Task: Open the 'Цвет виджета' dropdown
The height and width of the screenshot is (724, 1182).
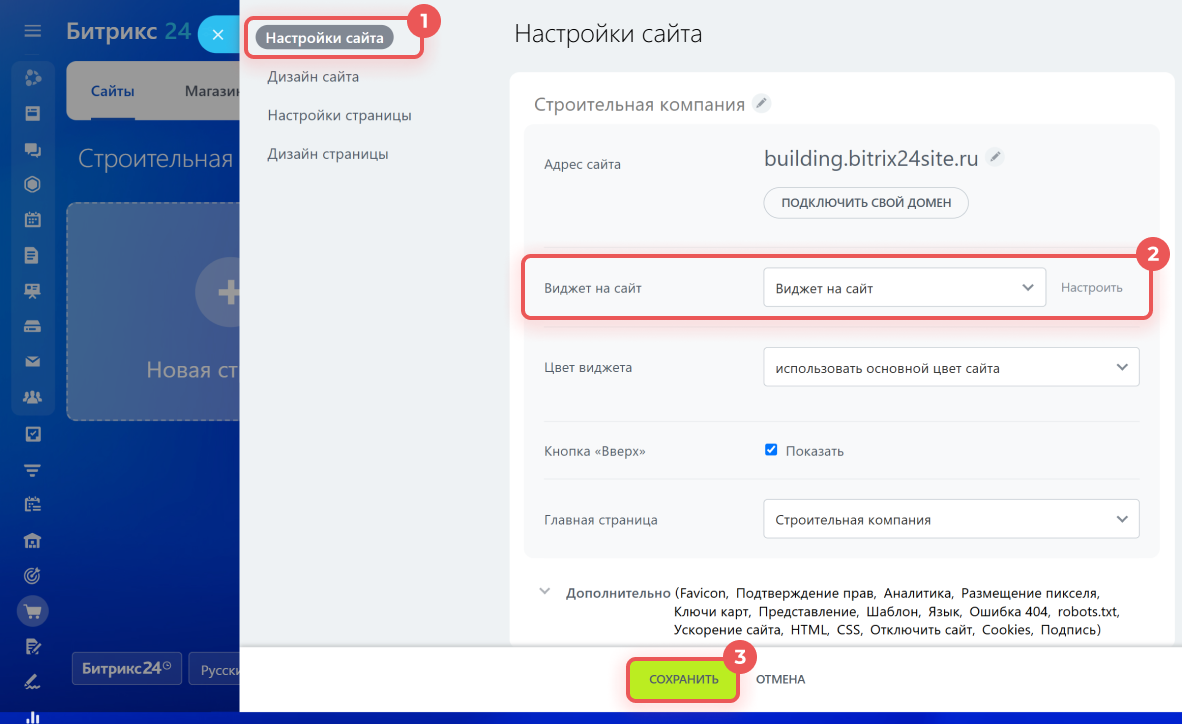Action: click(950, 368)
